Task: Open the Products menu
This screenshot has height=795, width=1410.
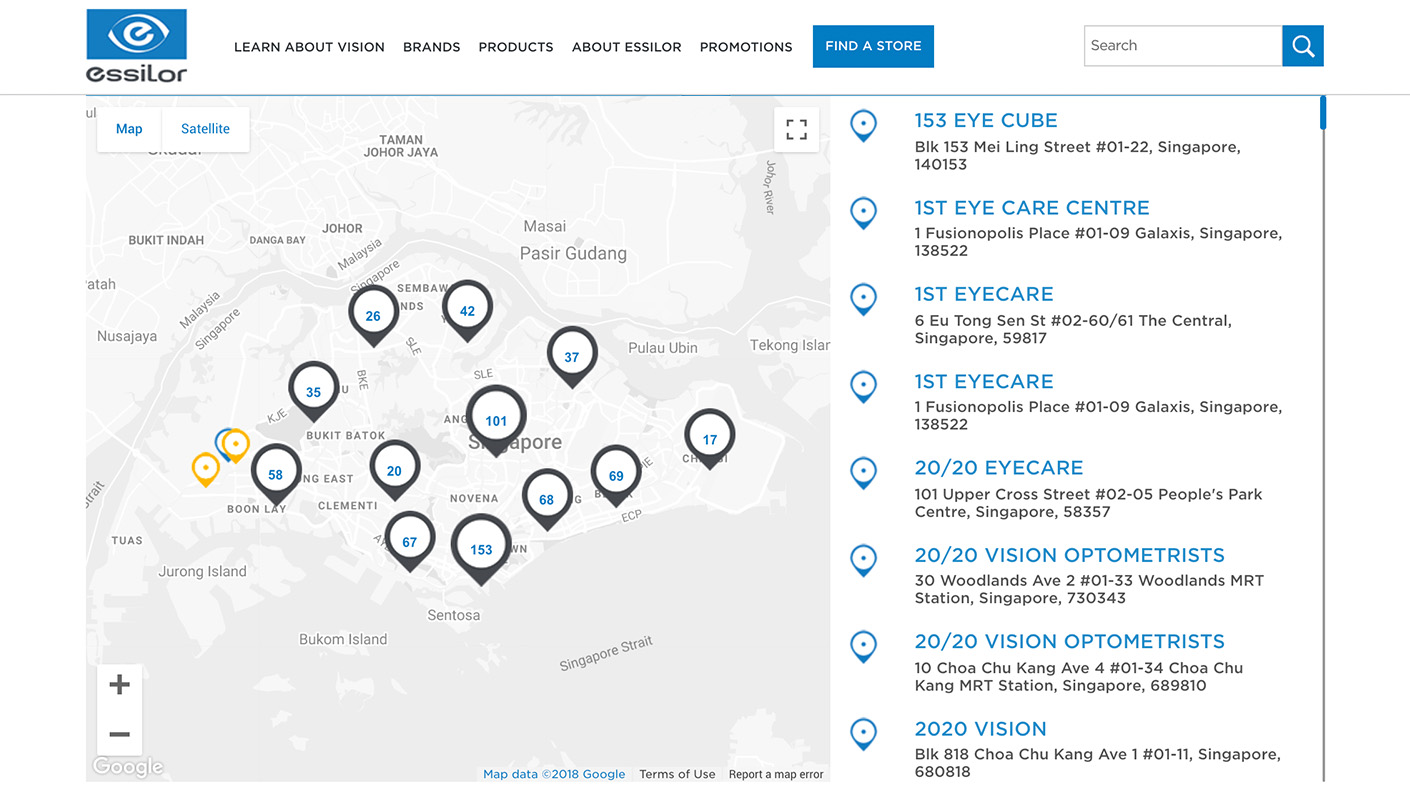Action: [515, 47]
